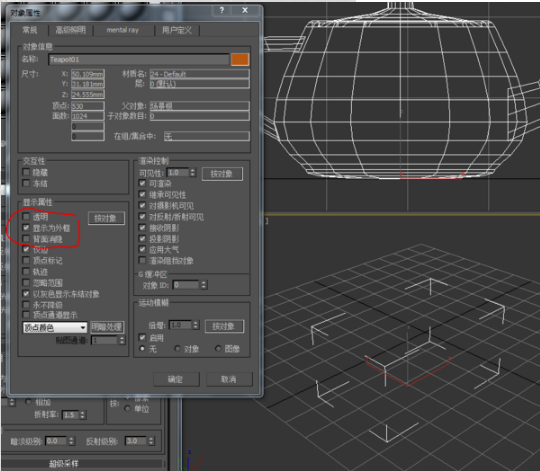Viewport: 540px width, 471px height.
Task: Enable the 隐藏 checkbox
Action: (x=26, y=172)
